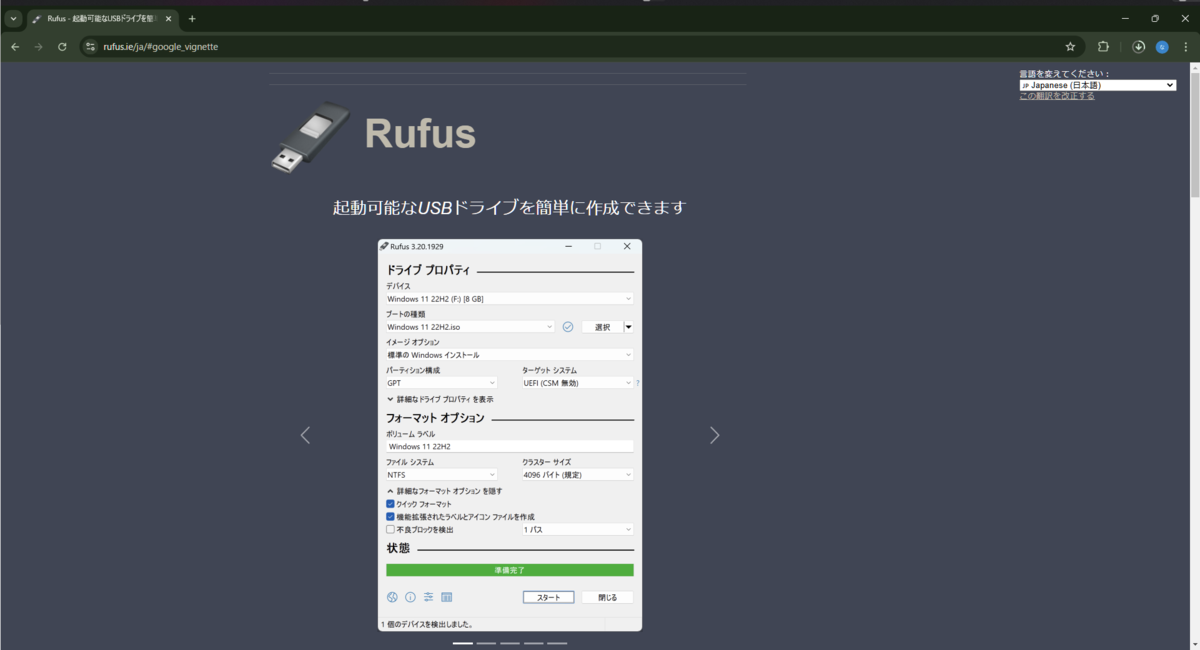Open the ブートの種類 ISO dropdown

[x=470, y=327]
